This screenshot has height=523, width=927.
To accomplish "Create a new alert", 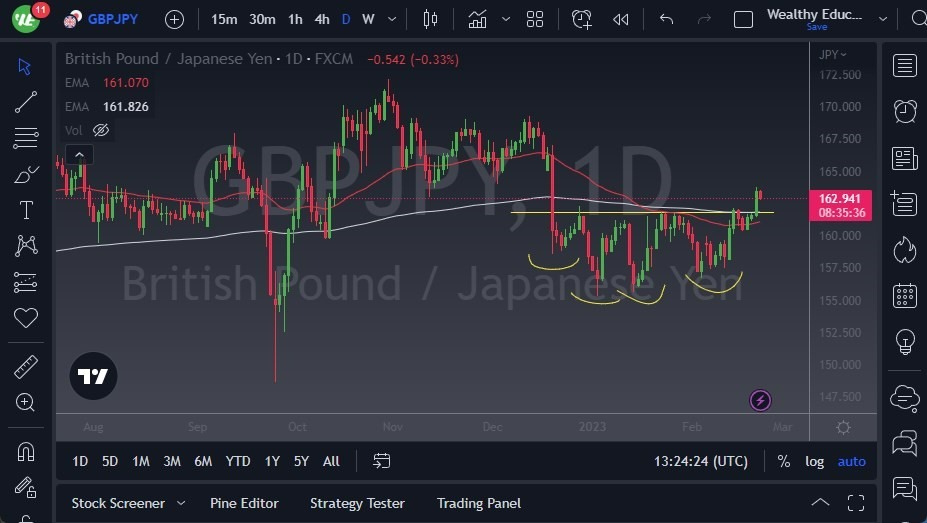I will [582, 20].
